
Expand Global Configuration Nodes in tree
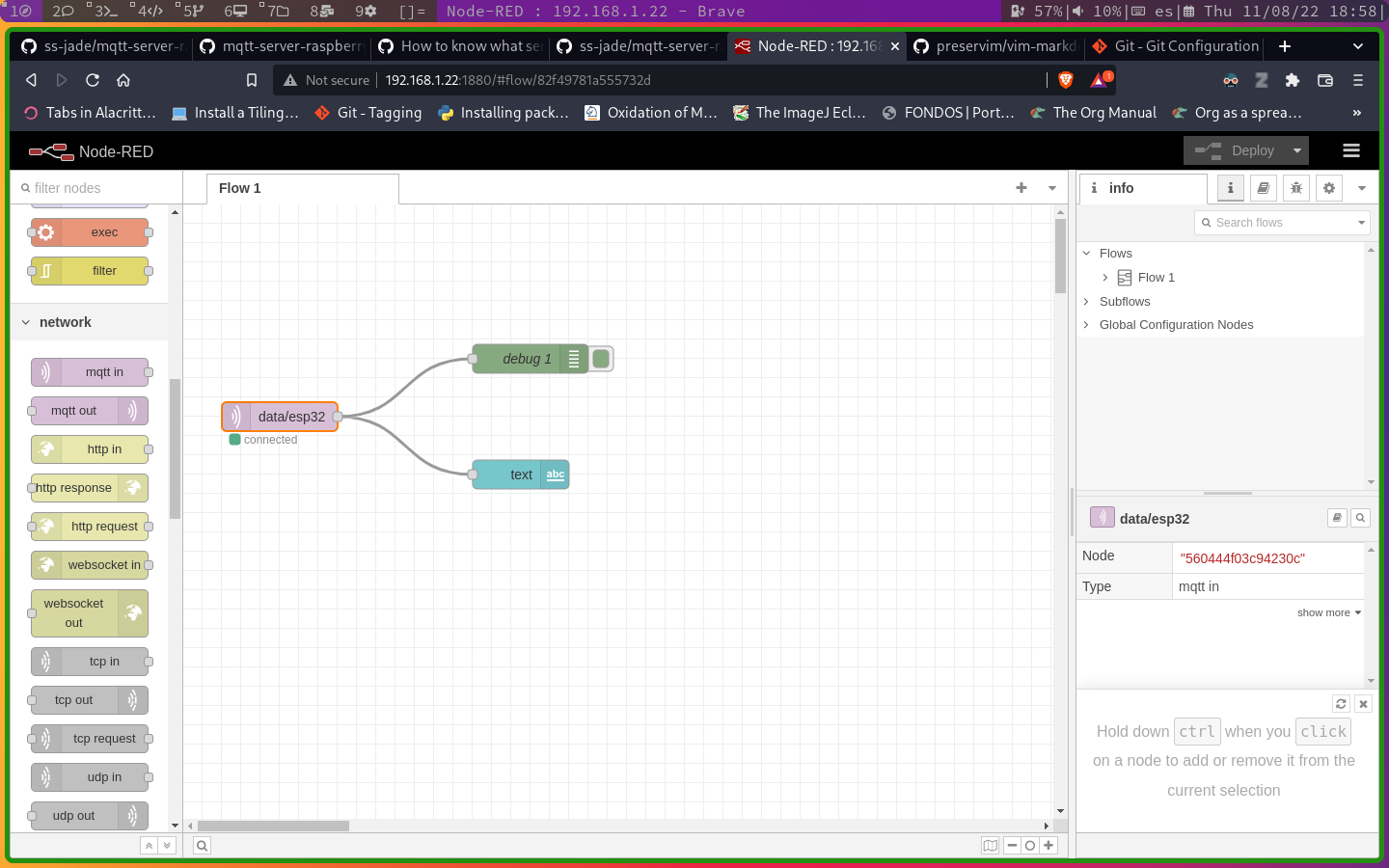point(1086,325)
